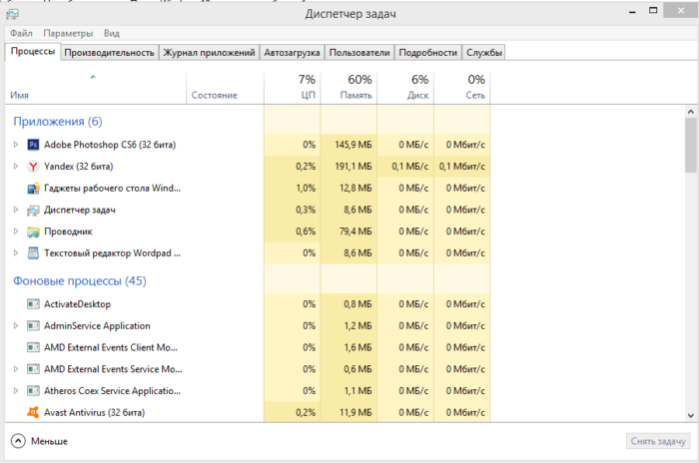This screenshot has width=699, height=463.
Task: Select the Процессы tab
Action: [33, 51]
